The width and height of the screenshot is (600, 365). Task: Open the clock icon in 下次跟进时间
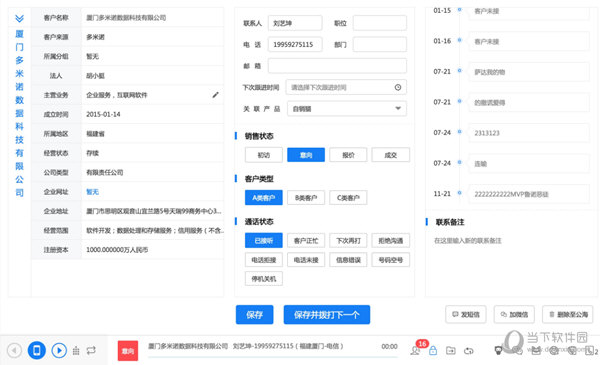(x=398, y=87)
